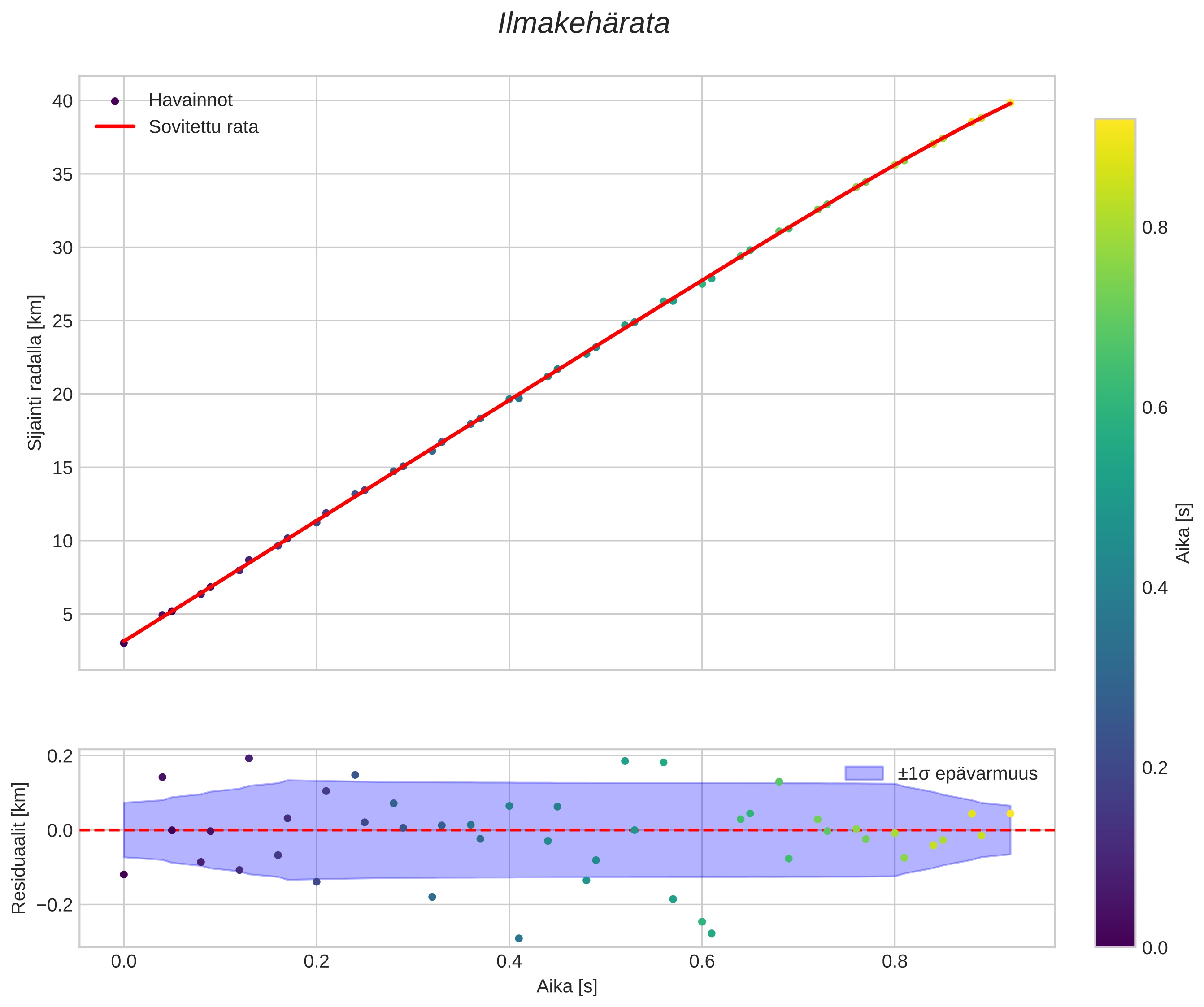Click the colorbar 0.6 tick label
The height and width of the screenshot is (1007, 1204).
point(1154,408)
